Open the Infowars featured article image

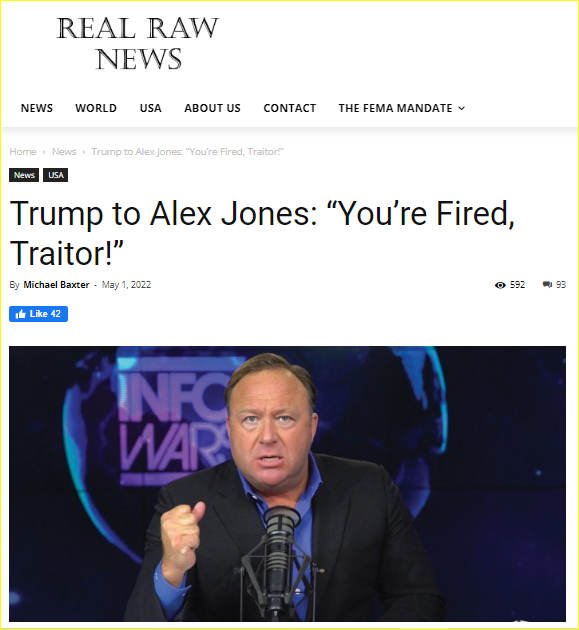pos(287,484)
